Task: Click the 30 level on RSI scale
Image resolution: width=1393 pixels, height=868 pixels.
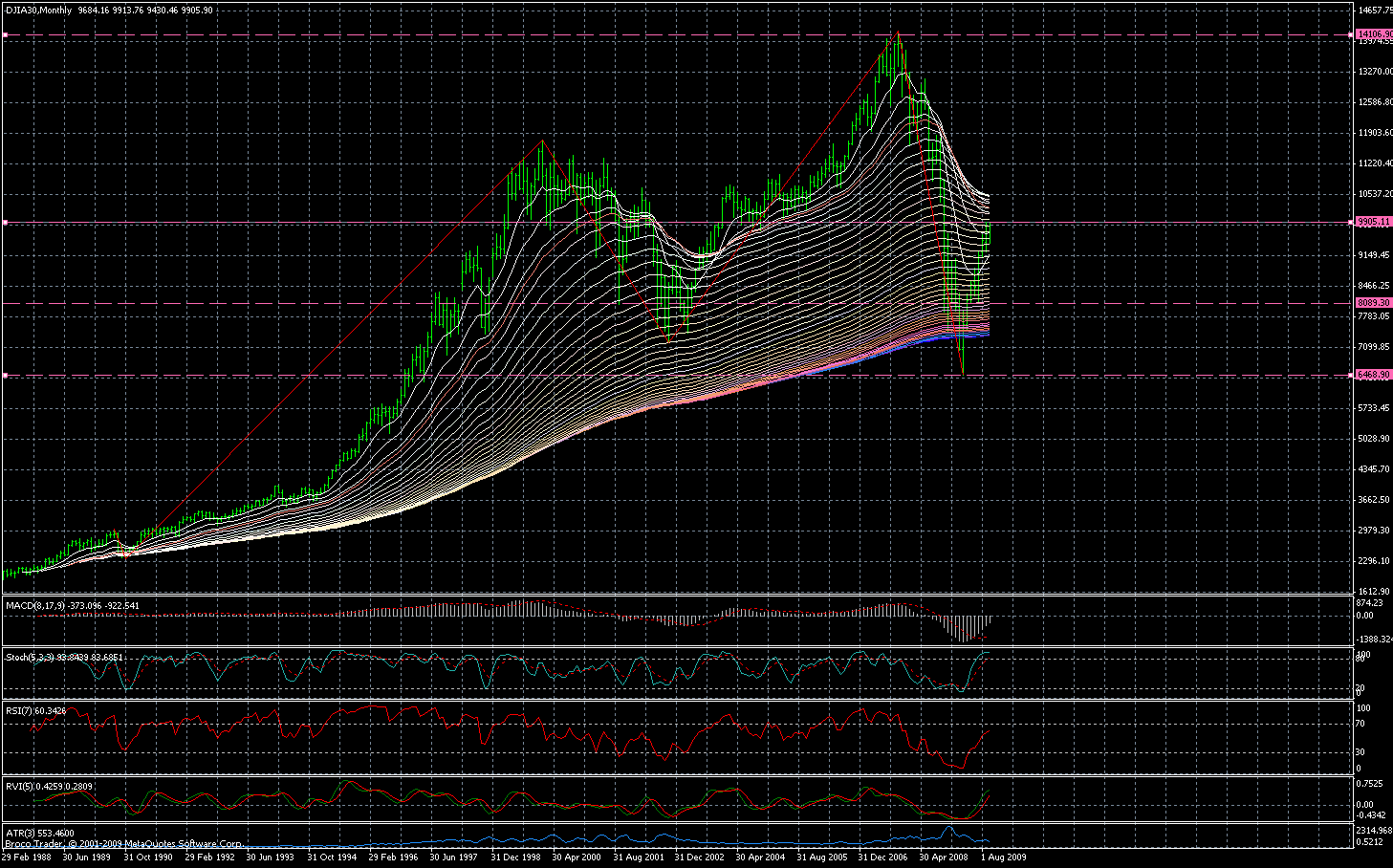Action: click(x=1361, y=751)
